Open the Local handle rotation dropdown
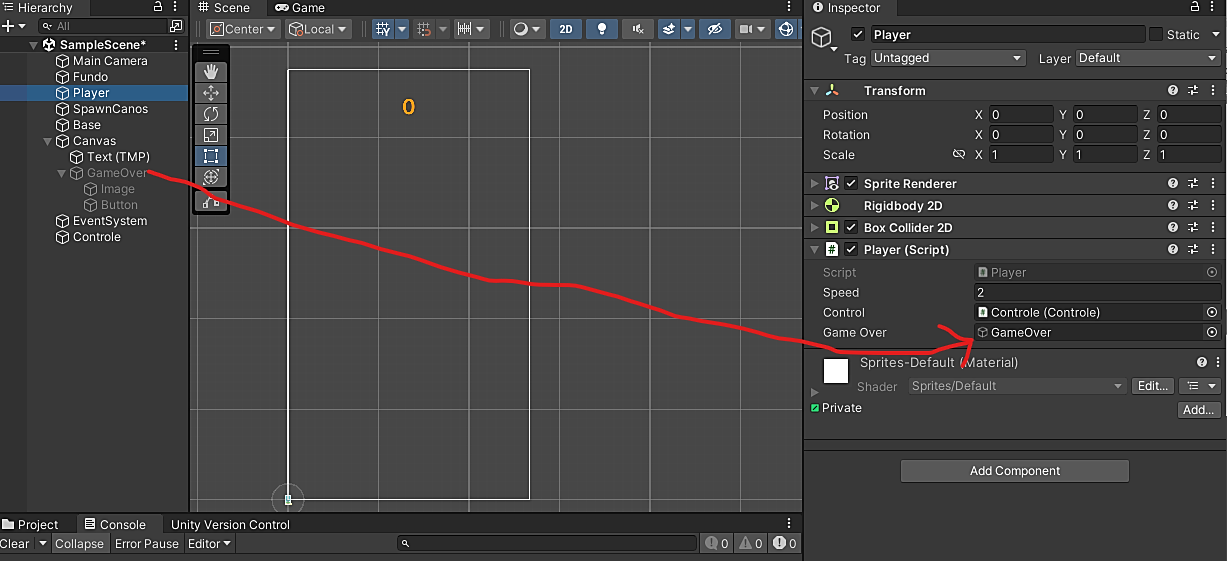The height and width of the screenshot is (561, 1227). 319,29
